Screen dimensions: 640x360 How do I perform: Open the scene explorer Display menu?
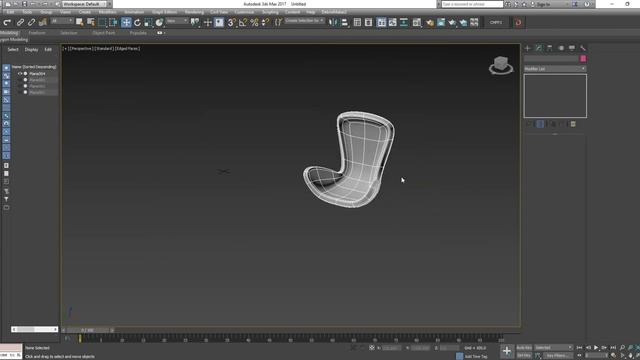pos(31,49)
